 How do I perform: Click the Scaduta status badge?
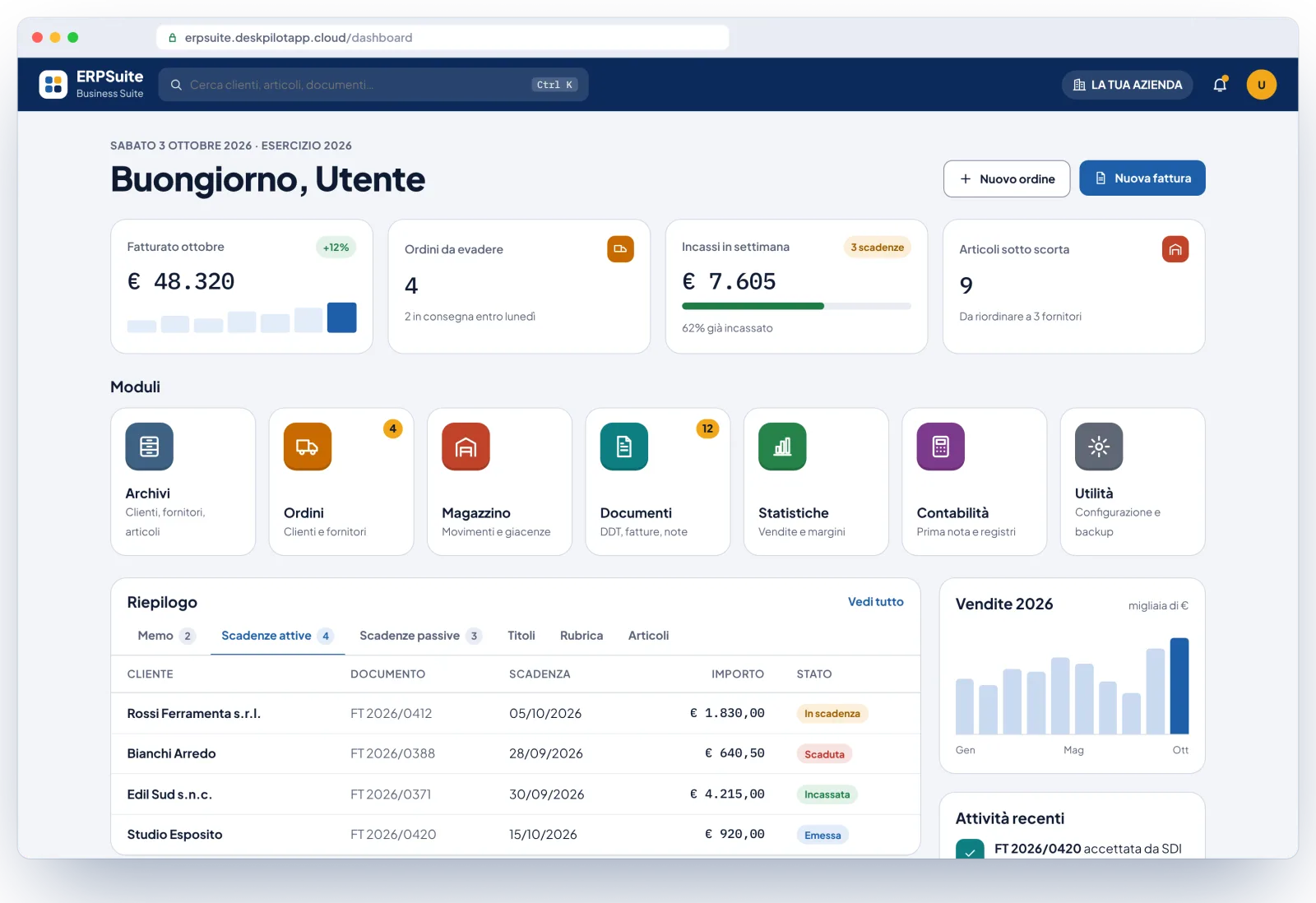click(x=824, y=754)
